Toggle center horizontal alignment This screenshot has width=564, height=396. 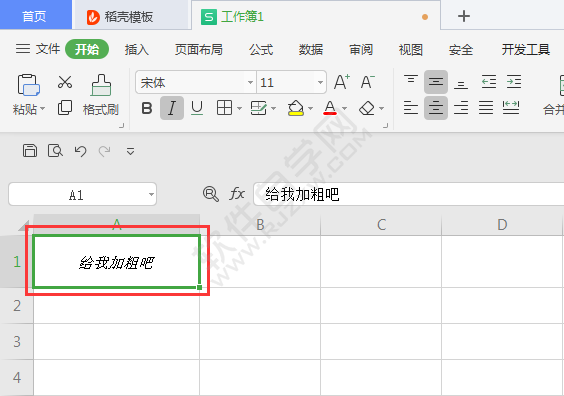point(436,108)
